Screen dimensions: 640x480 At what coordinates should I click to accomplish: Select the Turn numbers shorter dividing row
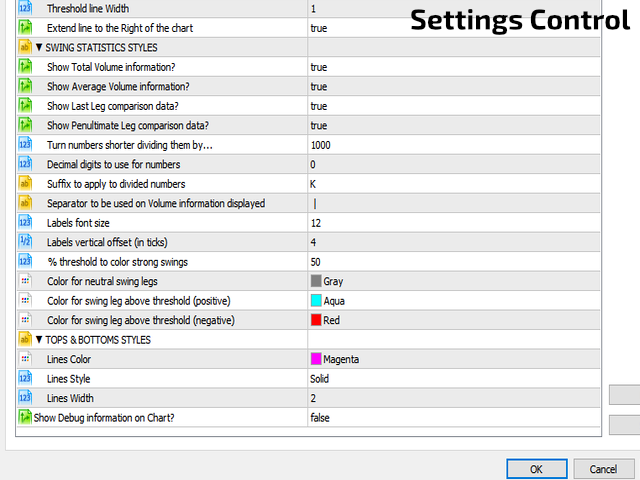[309, 144]
